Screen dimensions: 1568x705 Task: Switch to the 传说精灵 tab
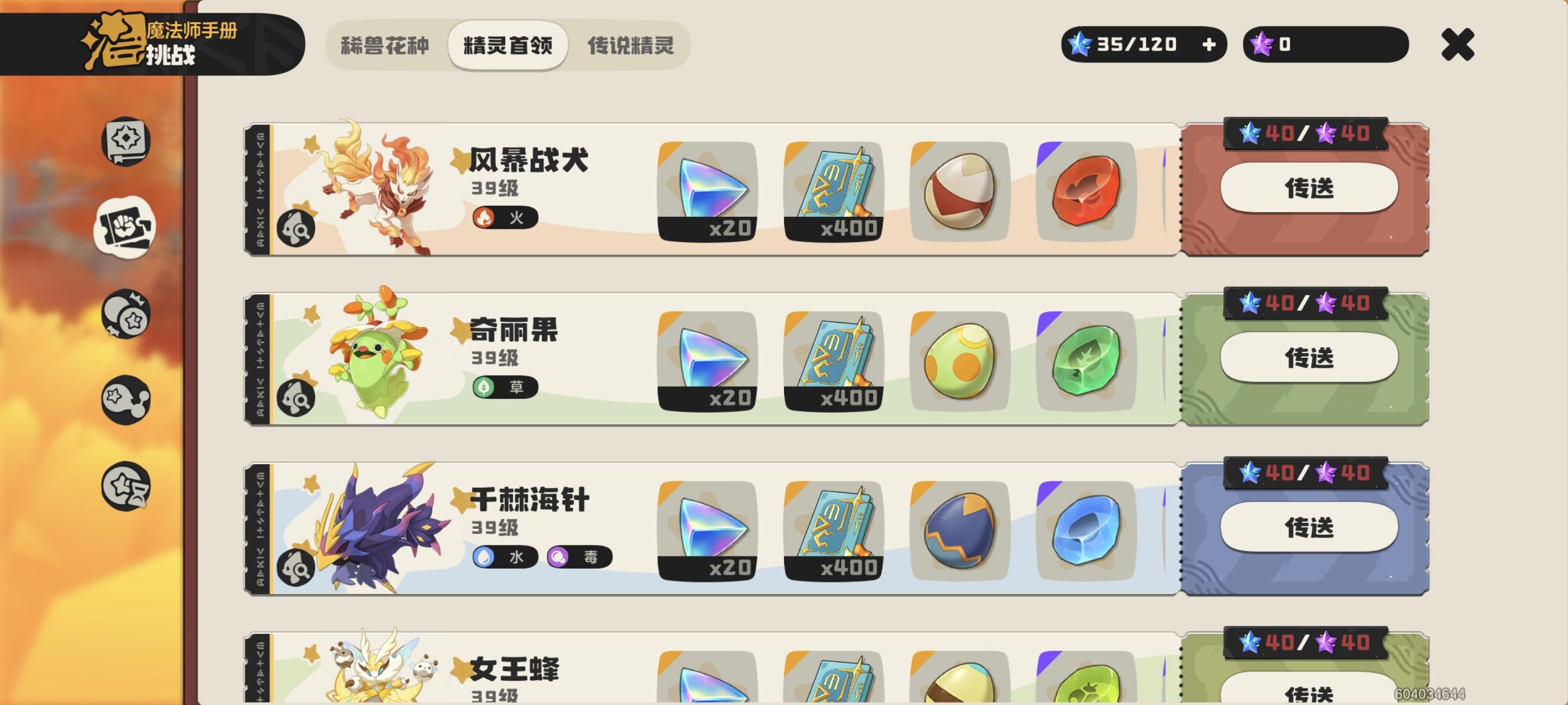click(631, 45)
